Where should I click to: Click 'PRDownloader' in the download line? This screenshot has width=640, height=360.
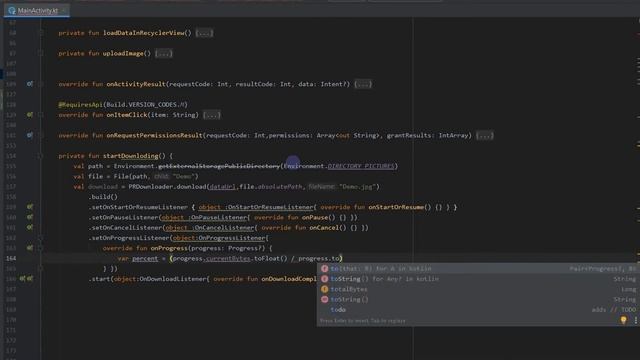[x=151, y=187]
